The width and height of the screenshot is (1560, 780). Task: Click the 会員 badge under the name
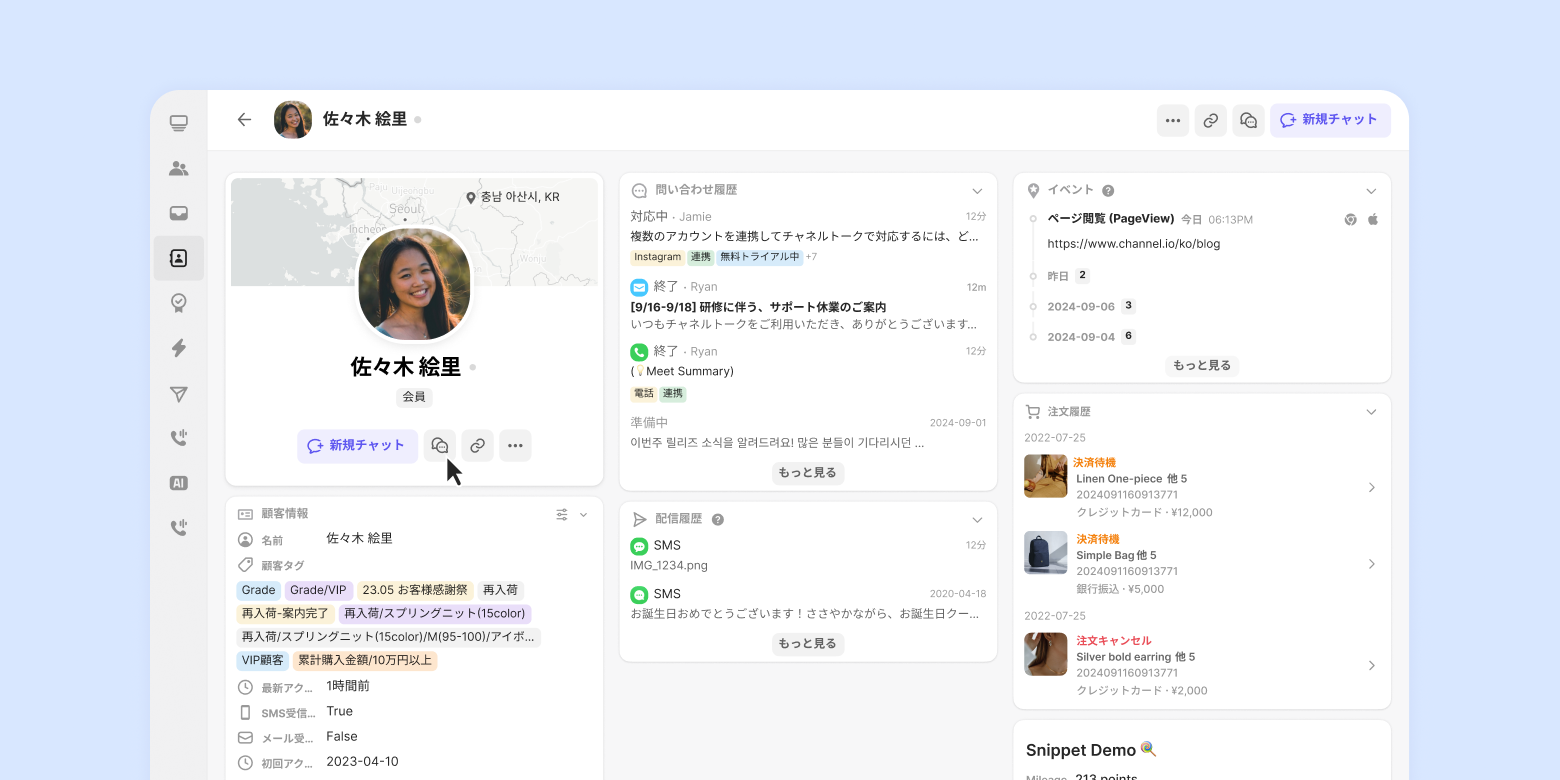click(x=414, y=397)
